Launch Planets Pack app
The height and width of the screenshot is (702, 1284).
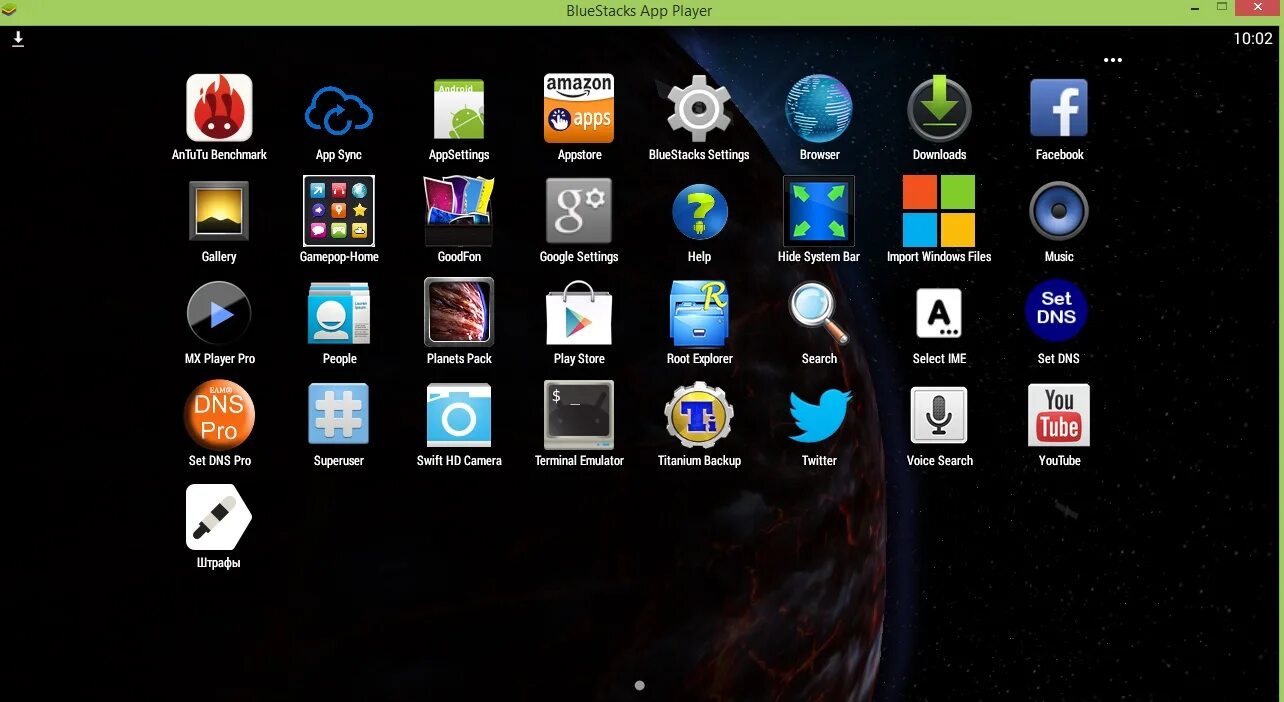[x=459, y=313]
